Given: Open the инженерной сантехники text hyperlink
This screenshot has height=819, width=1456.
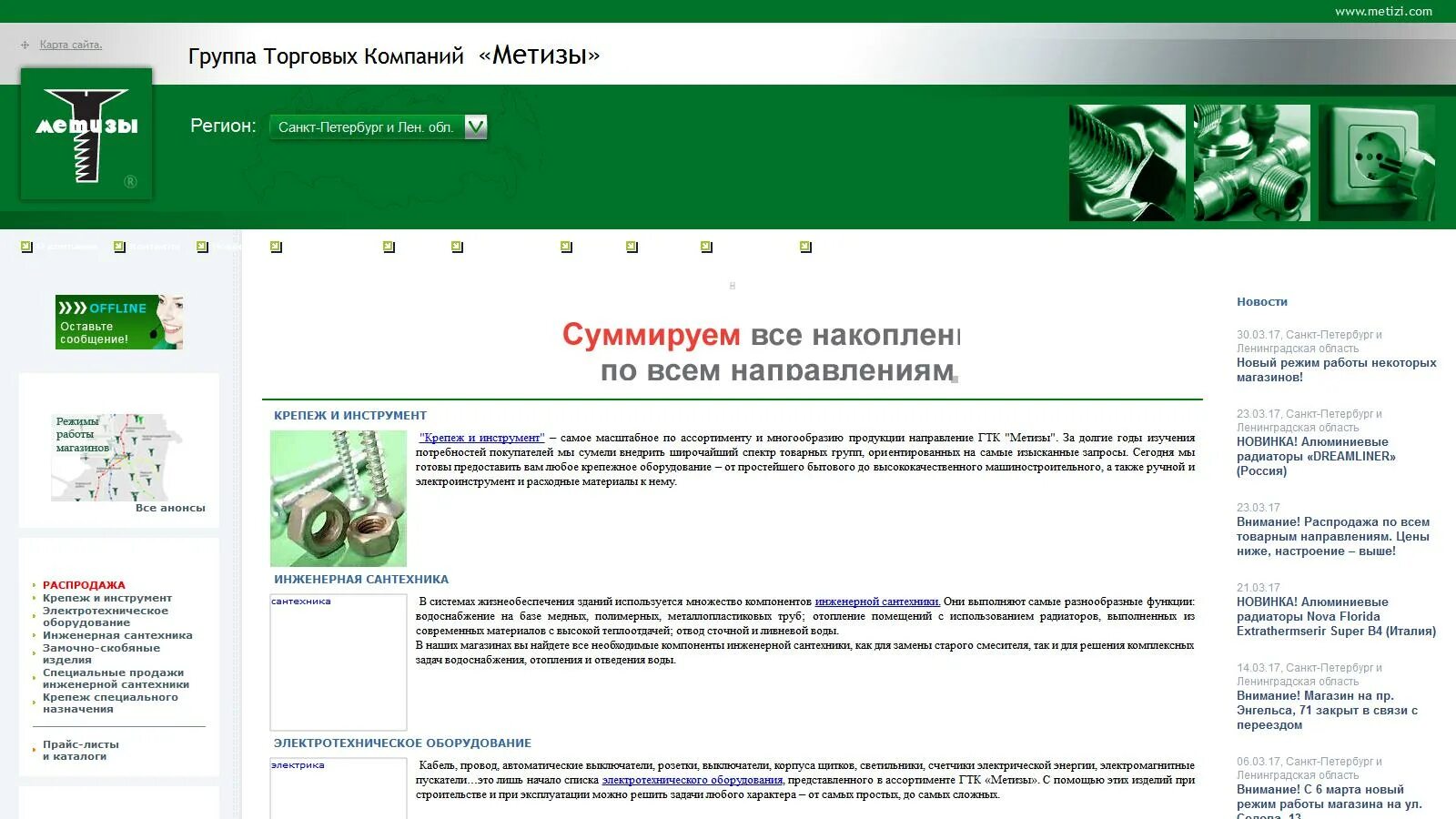Looking at the screenshot, I should tap(877, 602).
